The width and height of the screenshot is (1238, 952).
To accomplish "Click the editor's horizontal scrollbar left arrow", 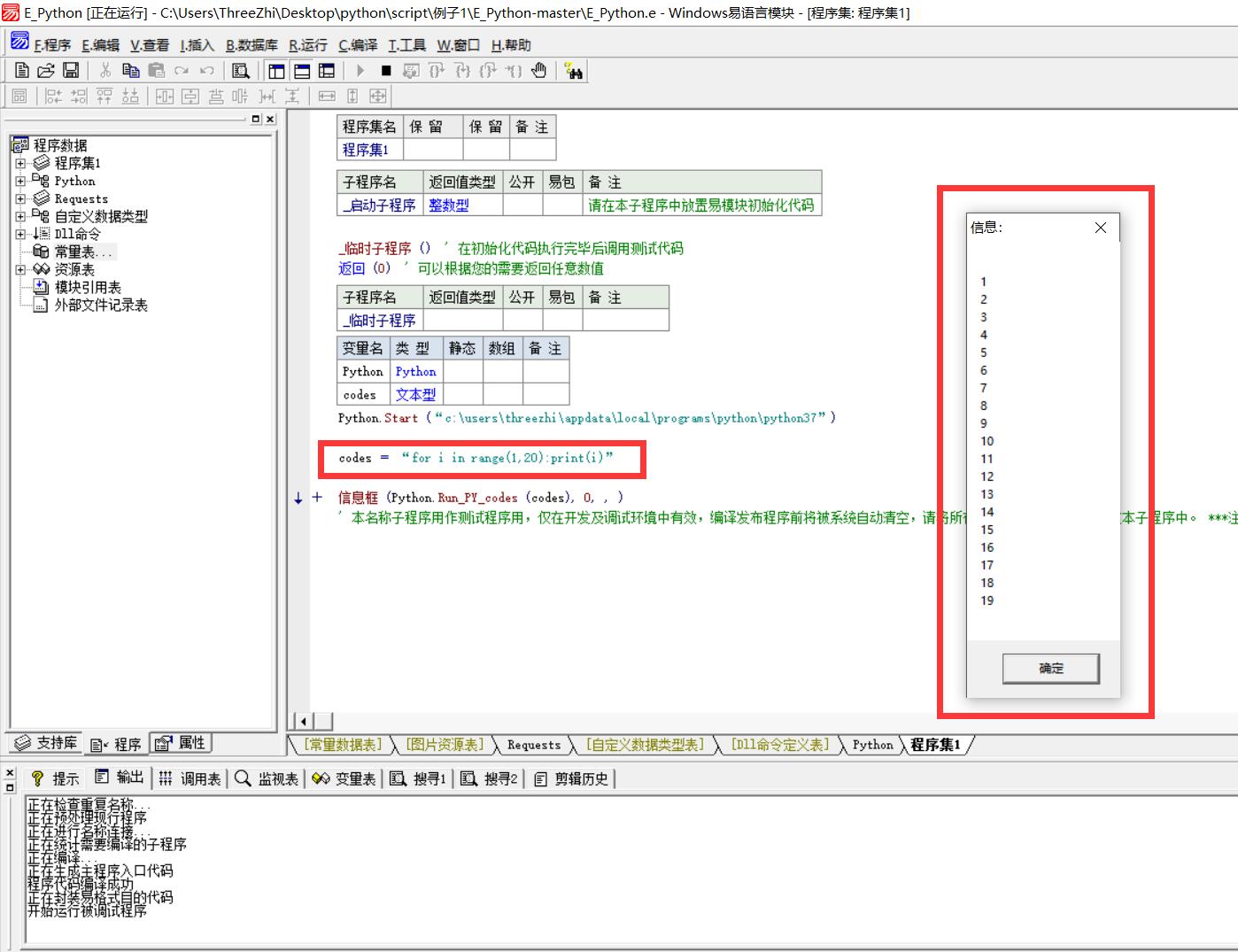I will [303, 722].
